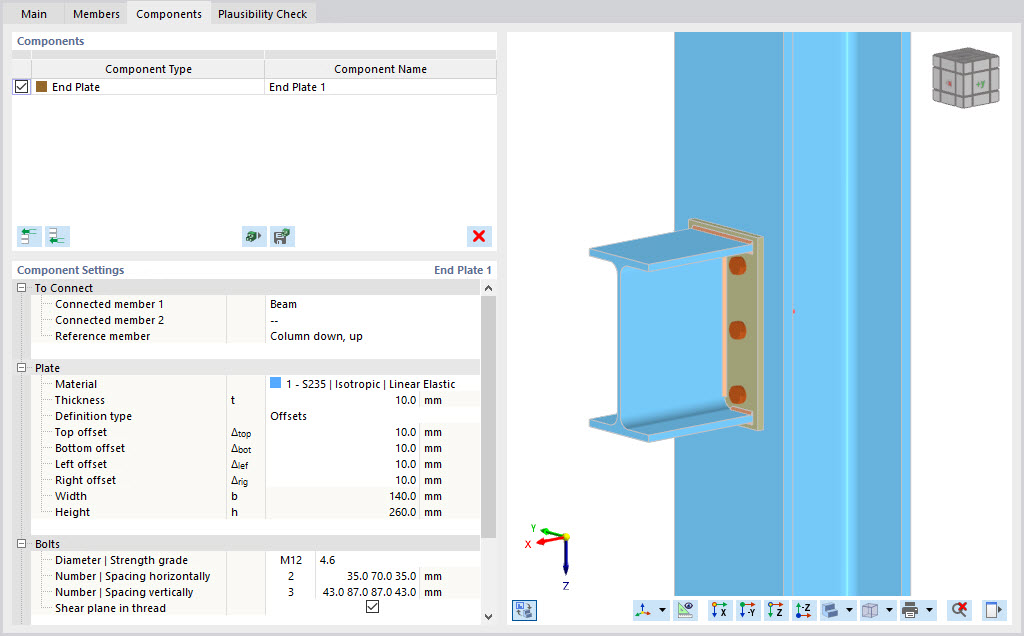The image size is (1024, 636).
Task: Open the coordinate axes dropdown arrow
Action: tap(662, 610)
